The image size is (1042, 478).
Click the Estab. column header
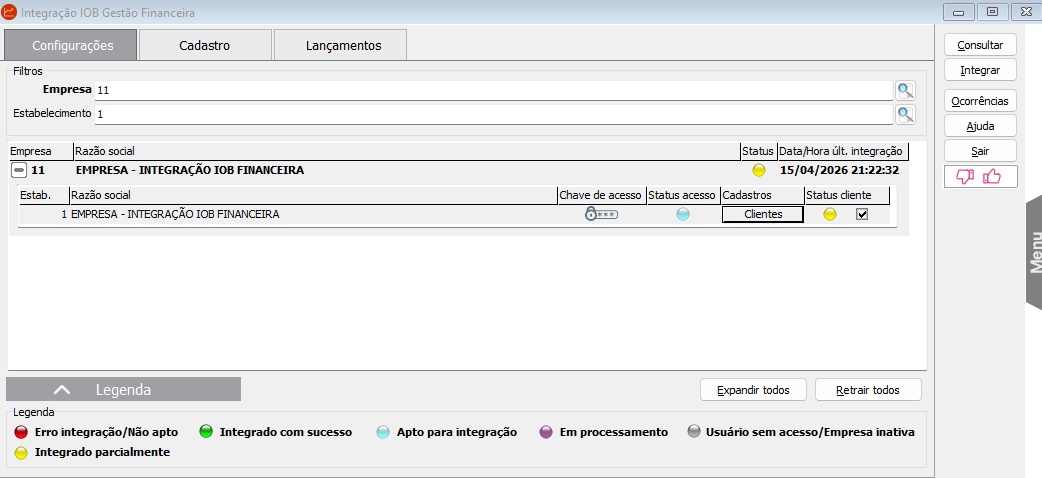[43, 195]
